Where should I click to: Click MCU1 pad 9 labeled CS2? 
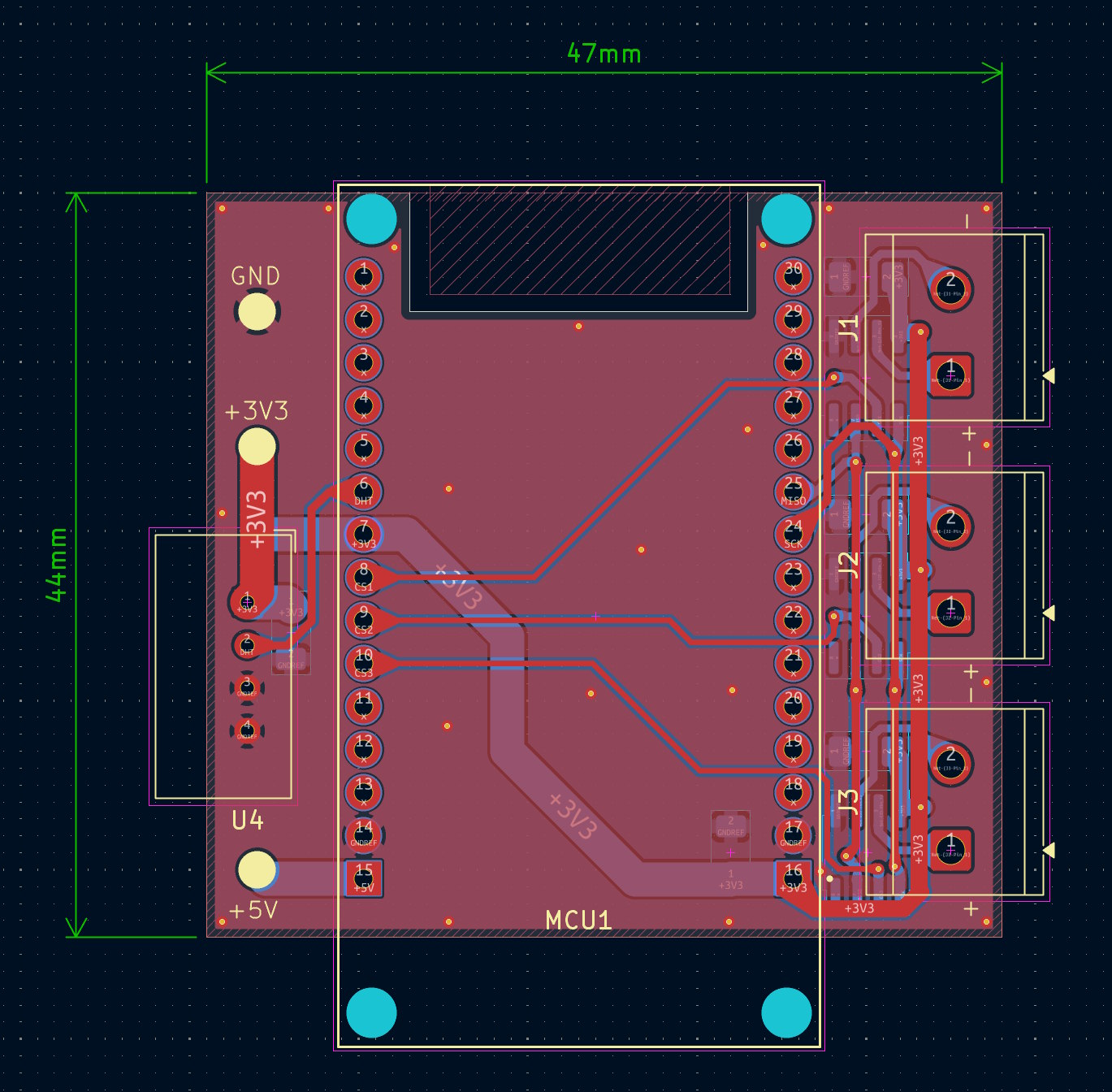tap(364, 620)
